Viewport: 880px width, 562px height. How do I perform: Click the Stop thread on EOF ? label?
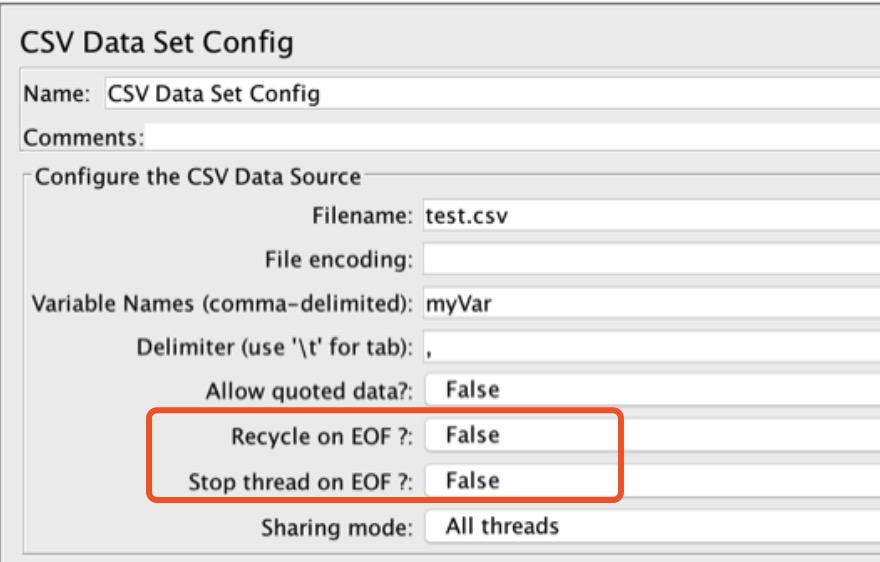301,482
